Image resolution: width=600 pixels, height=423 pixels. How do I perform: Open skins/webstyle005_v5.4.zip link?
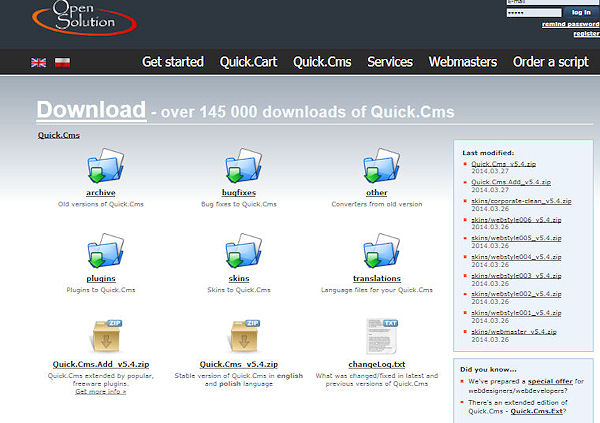point(516,238)
